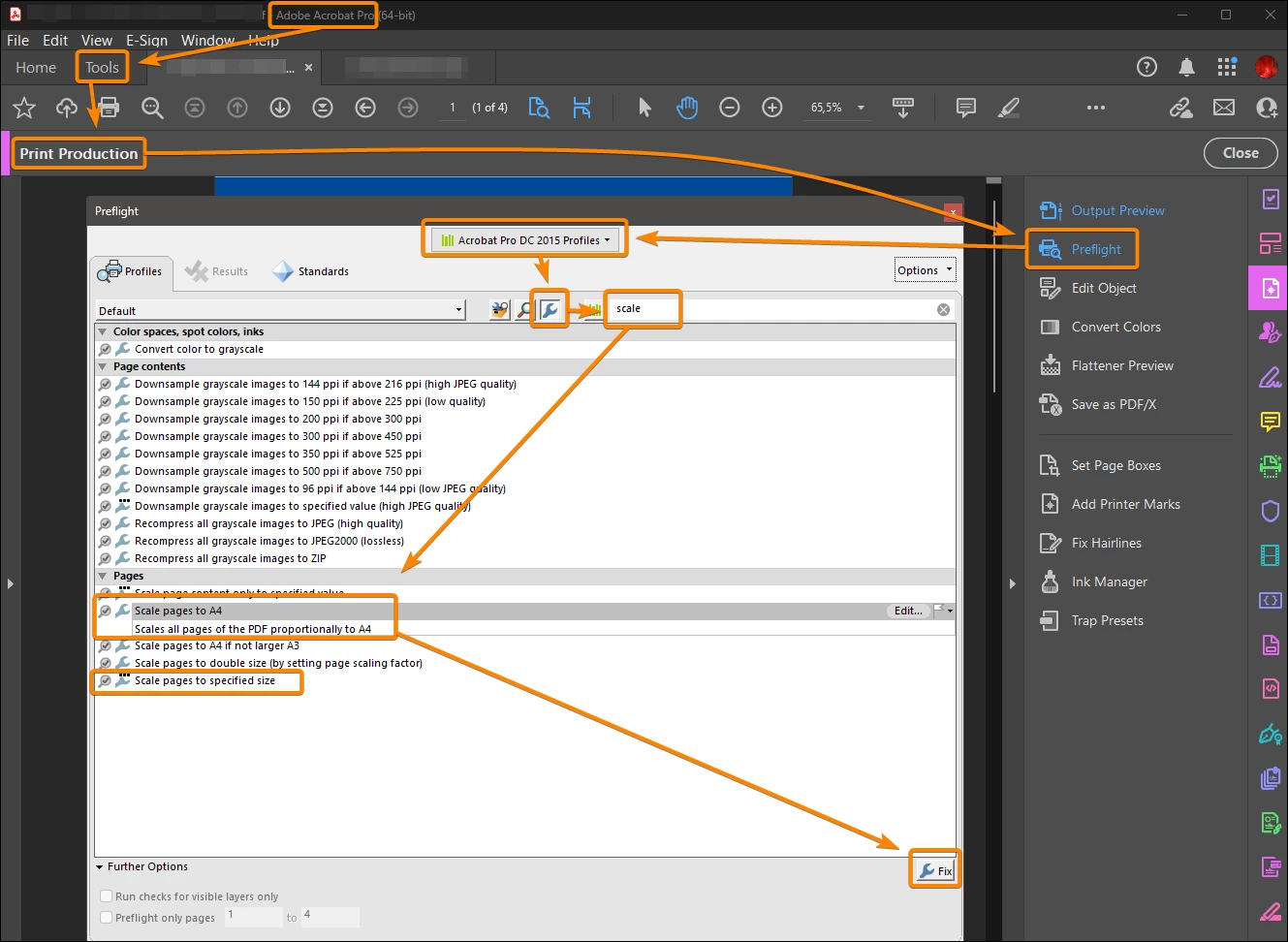Viewport: 1288px width, 942px height.
Task: Select Recompress all grayscale images to ZIP
Action: 230,558
